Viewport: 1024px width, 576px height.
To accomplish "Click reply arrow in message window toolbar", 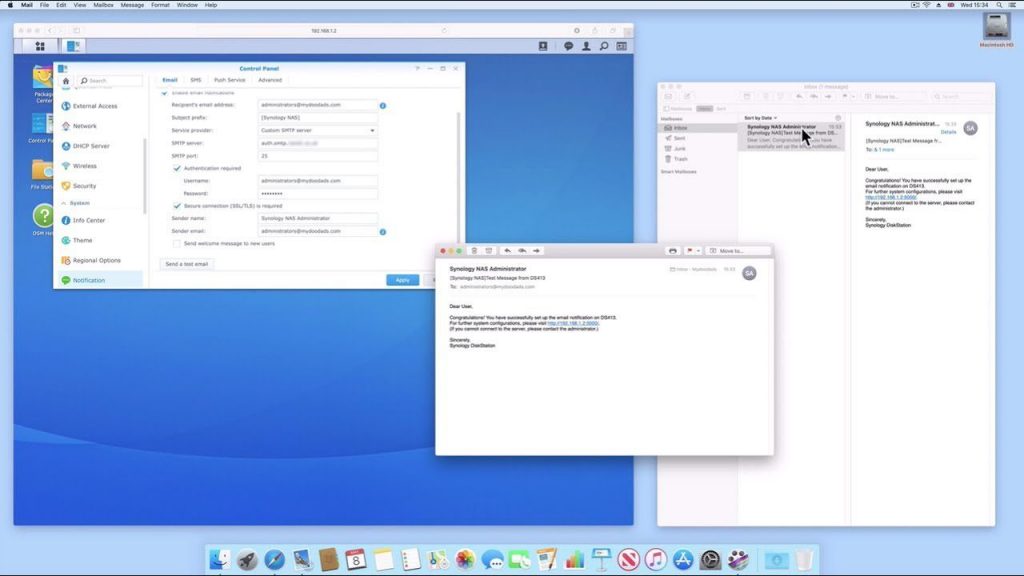I will [x=507, y=251].
